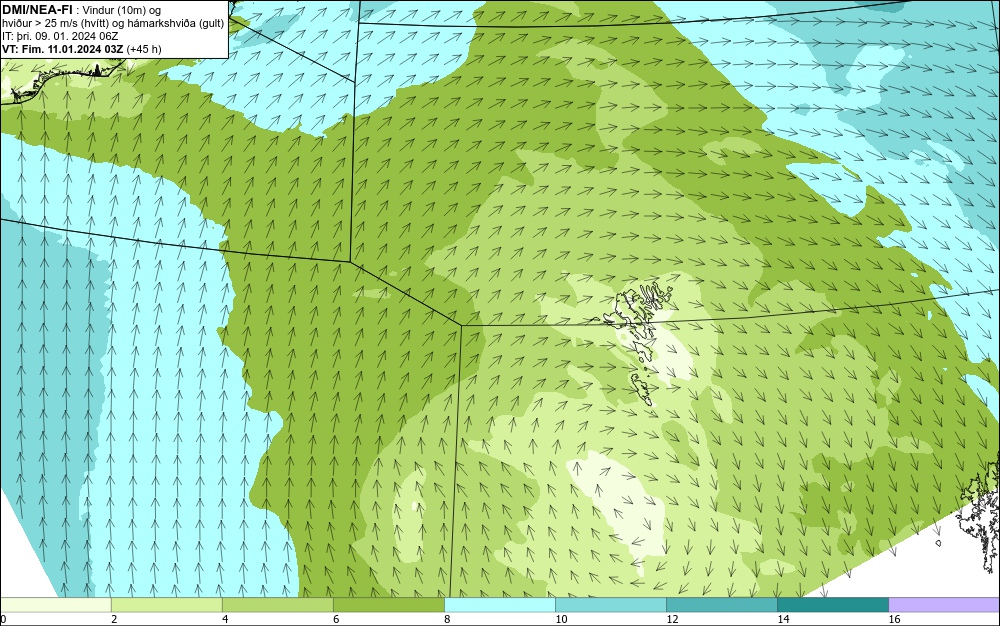Click the scale label '4'
This screenshot has height=626, width=1000.
pos(225,619)
